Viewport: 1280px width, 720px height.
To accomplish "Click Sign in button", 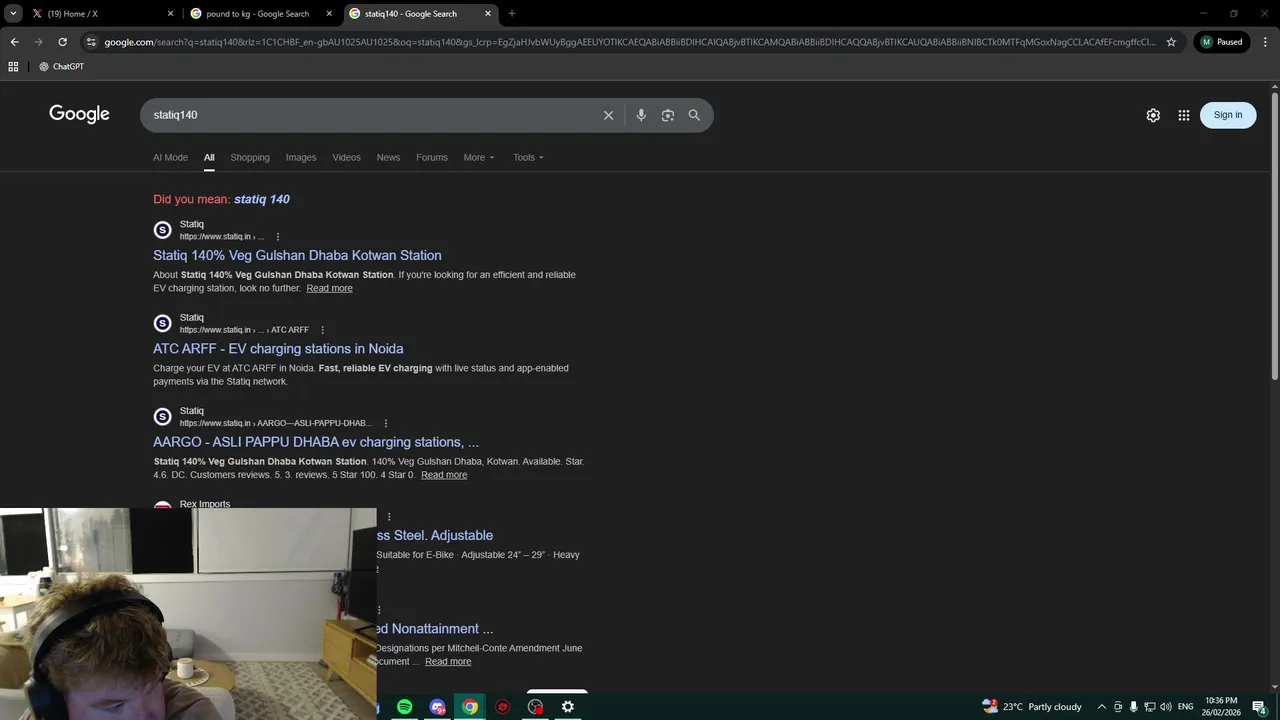I will (x=1228, y=115).
